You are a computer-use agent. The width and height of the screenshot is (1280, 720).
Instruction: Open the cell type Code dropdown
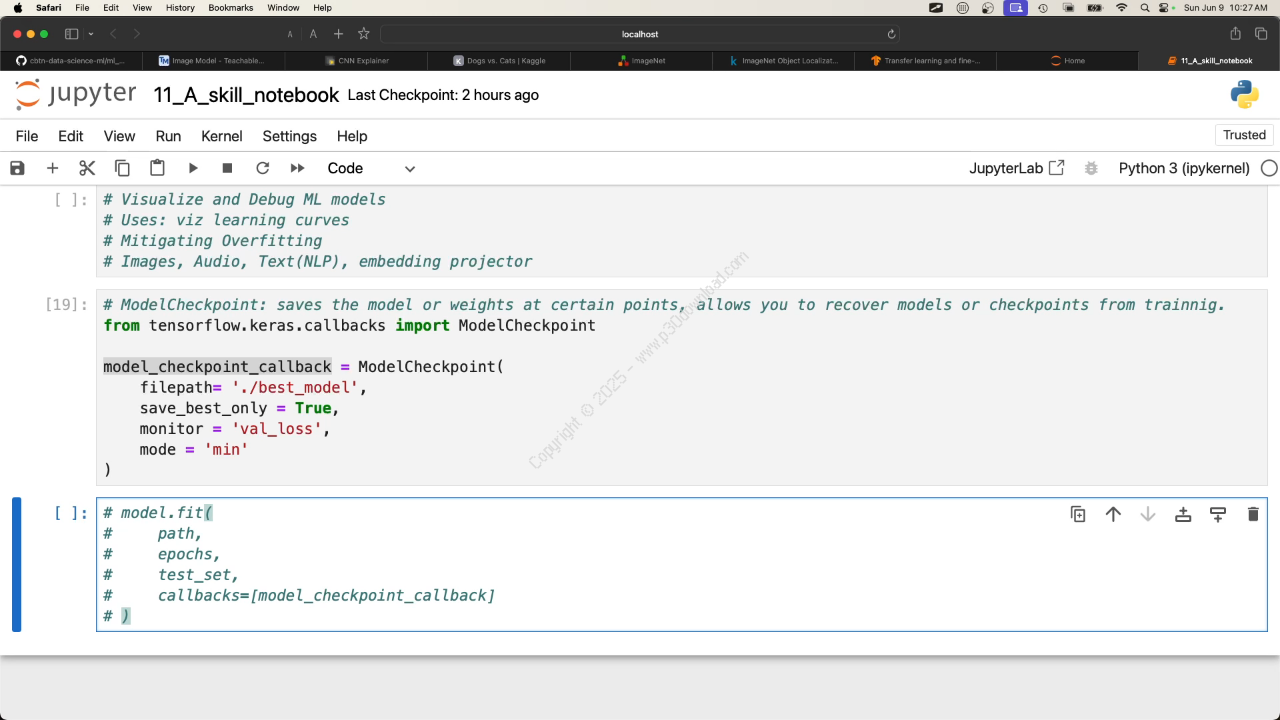[x=371, y=168]
